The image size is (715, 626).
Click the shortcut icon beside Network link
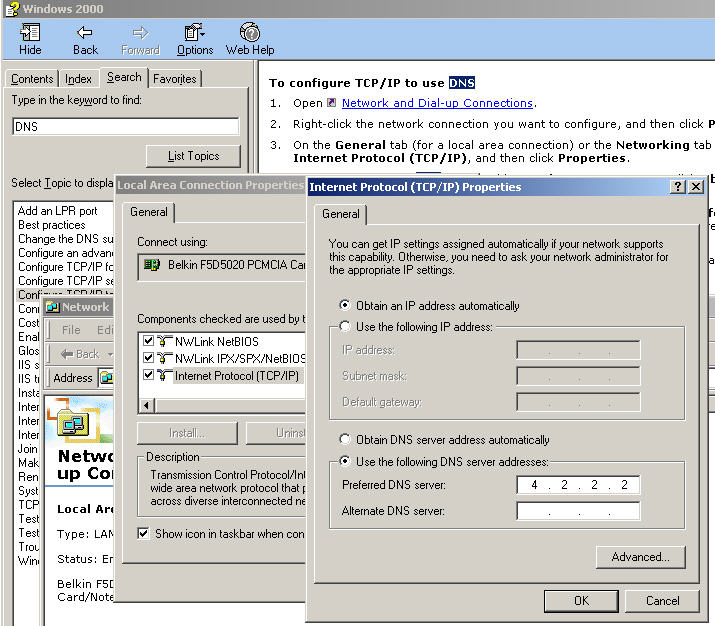coord(332,103)
